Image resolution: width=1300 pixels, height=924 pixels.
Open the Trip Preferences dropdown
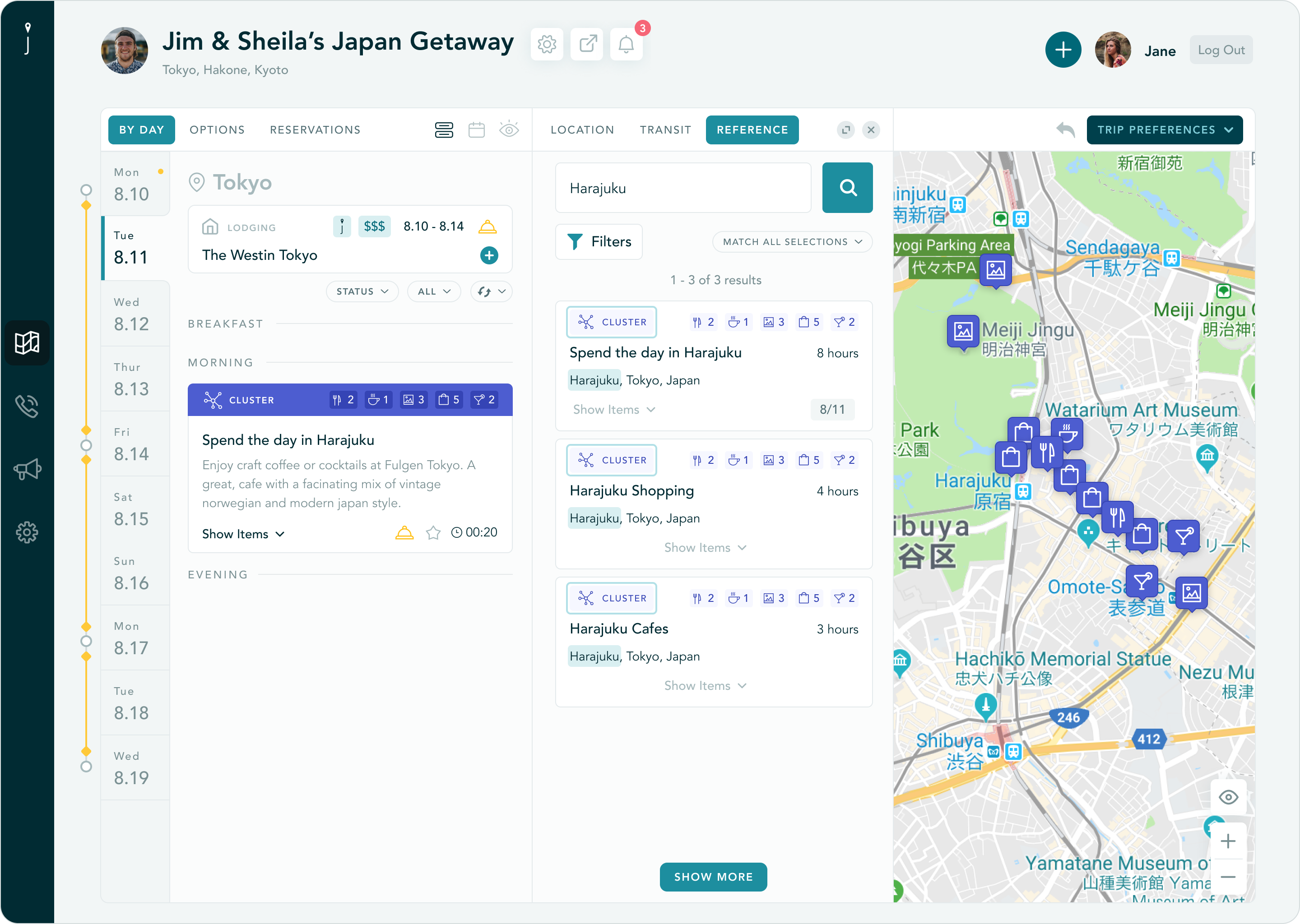coord(1164,130)
